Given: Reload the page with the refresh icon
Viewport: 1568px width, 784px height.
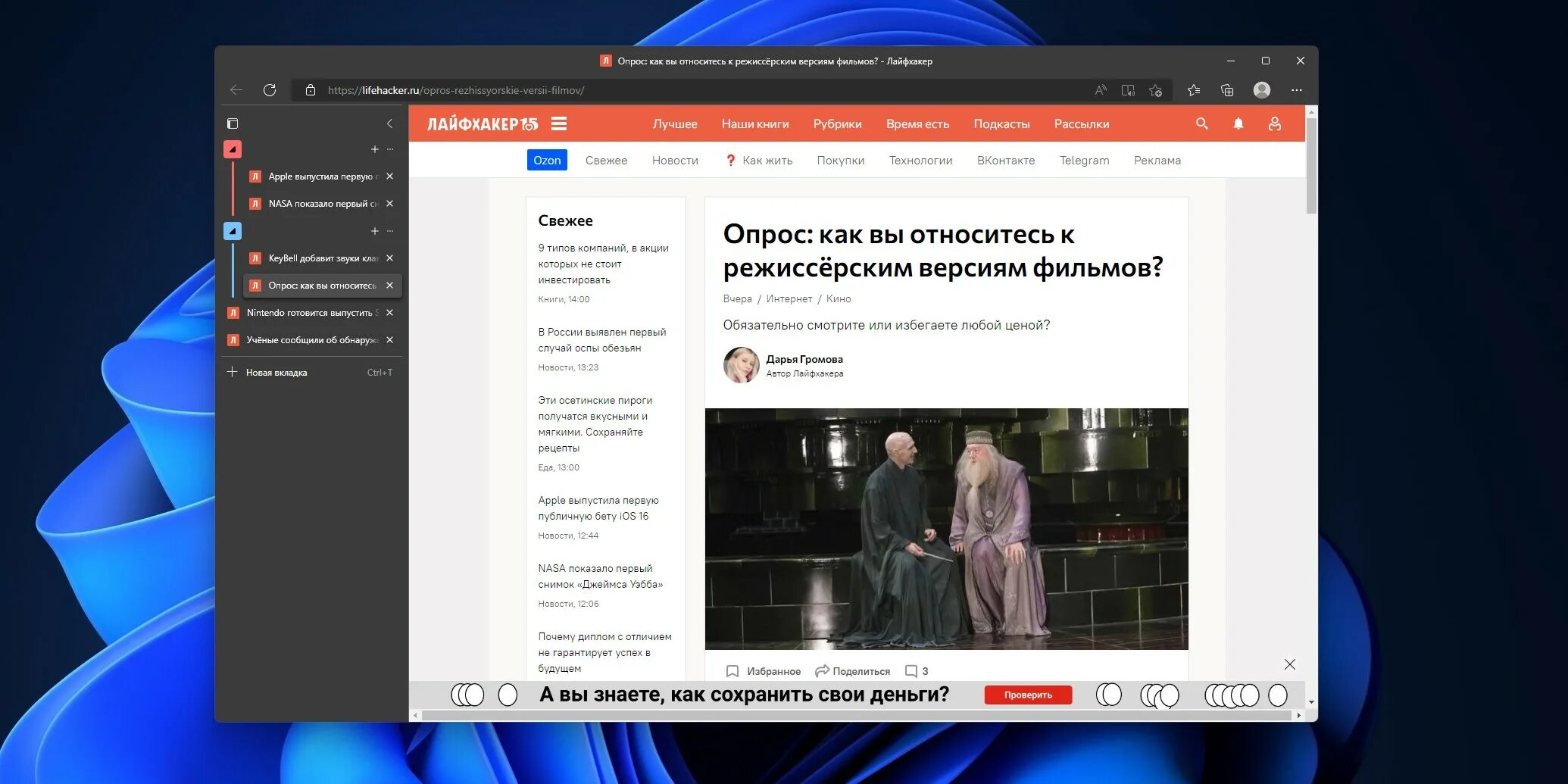Looking at the screenshot, I should tap(270, 90).
